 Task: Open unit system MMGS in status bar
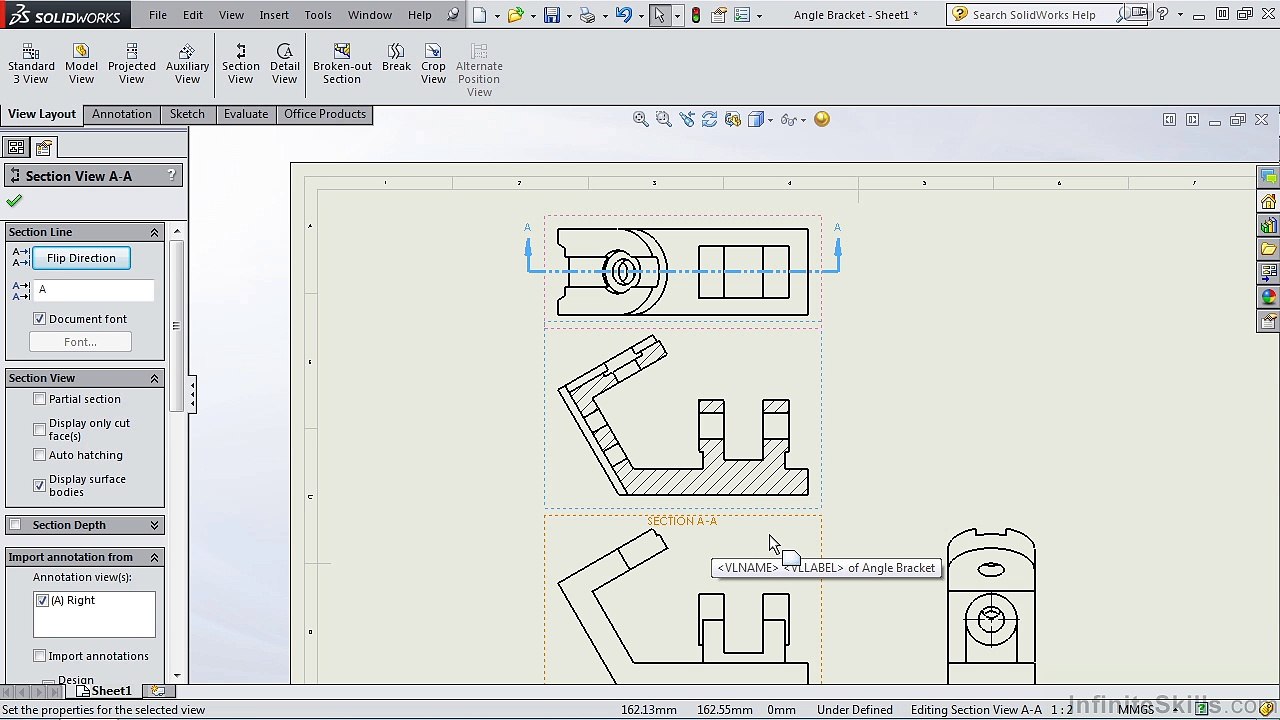1136,710
